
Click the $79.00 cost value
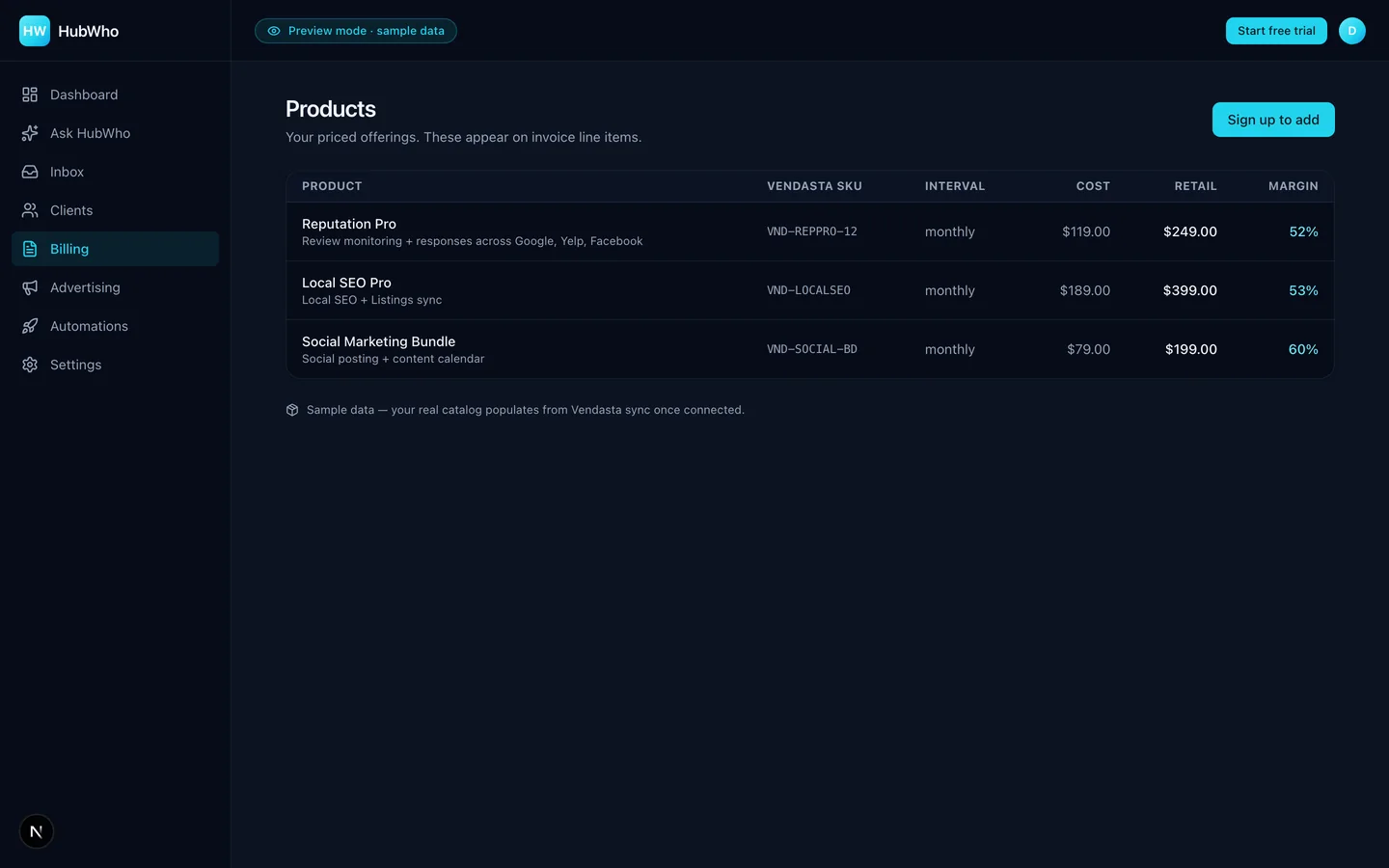pyautogui.click(x=1089, y=349)
